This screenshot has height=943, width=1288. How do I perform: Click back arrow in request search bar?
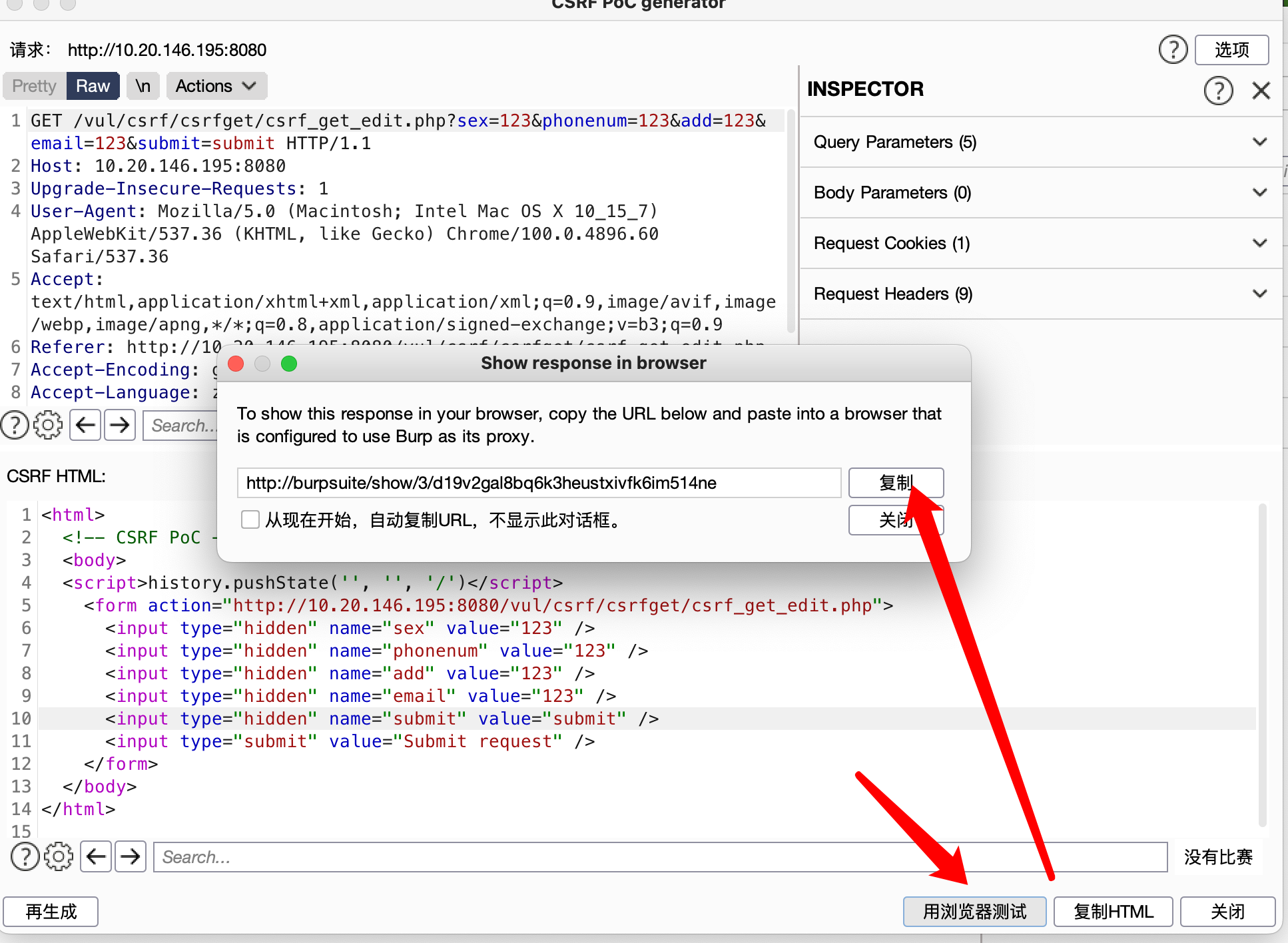[x=85, y=425]
